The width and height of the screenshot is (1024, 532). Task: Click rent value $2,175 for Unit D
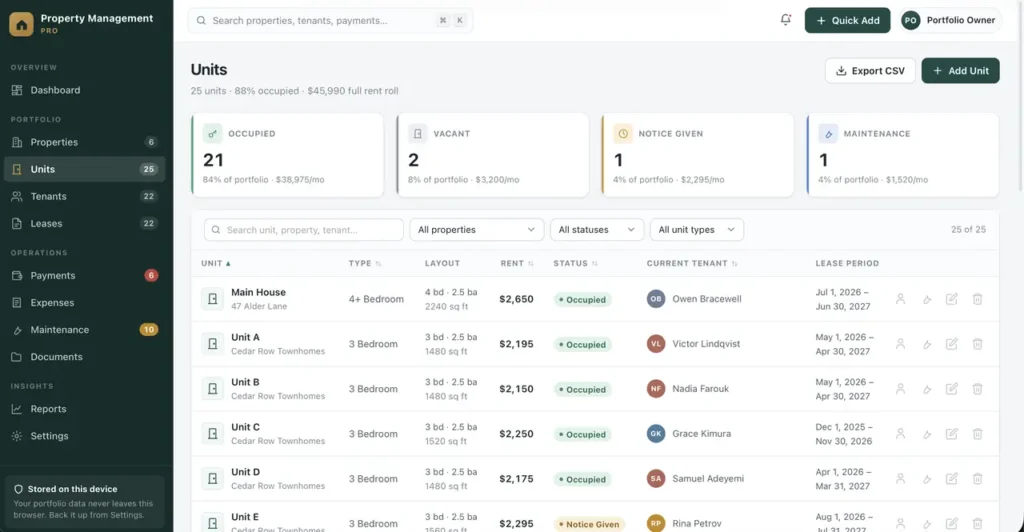516,479
